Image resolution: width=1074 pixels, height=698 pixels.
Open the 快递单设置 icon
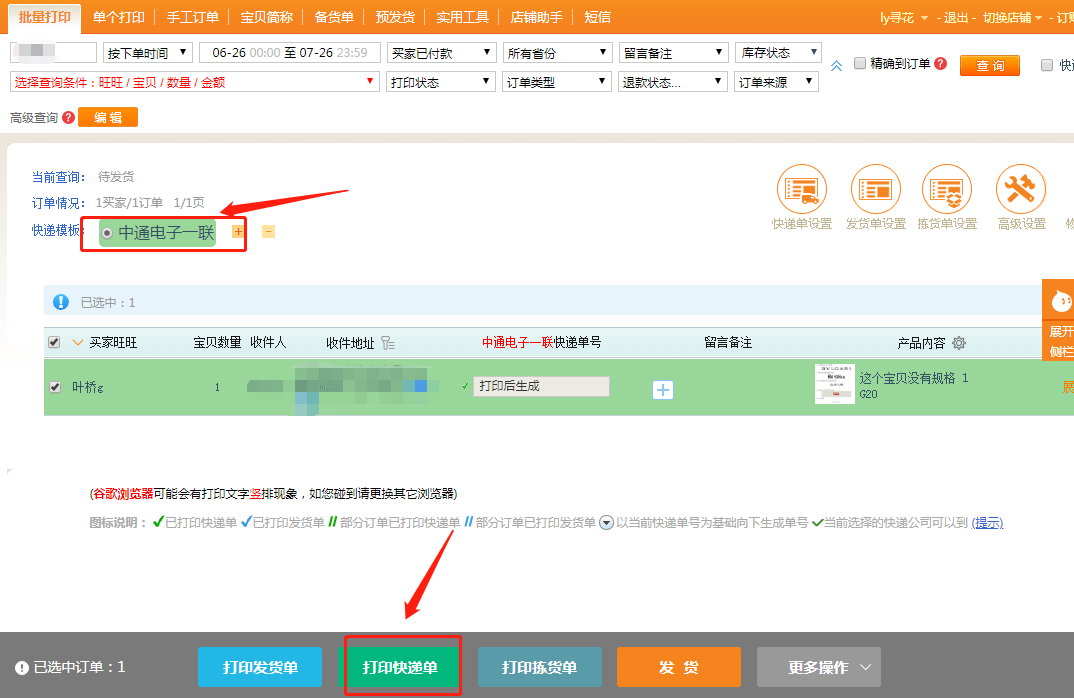tap(801, 189)
